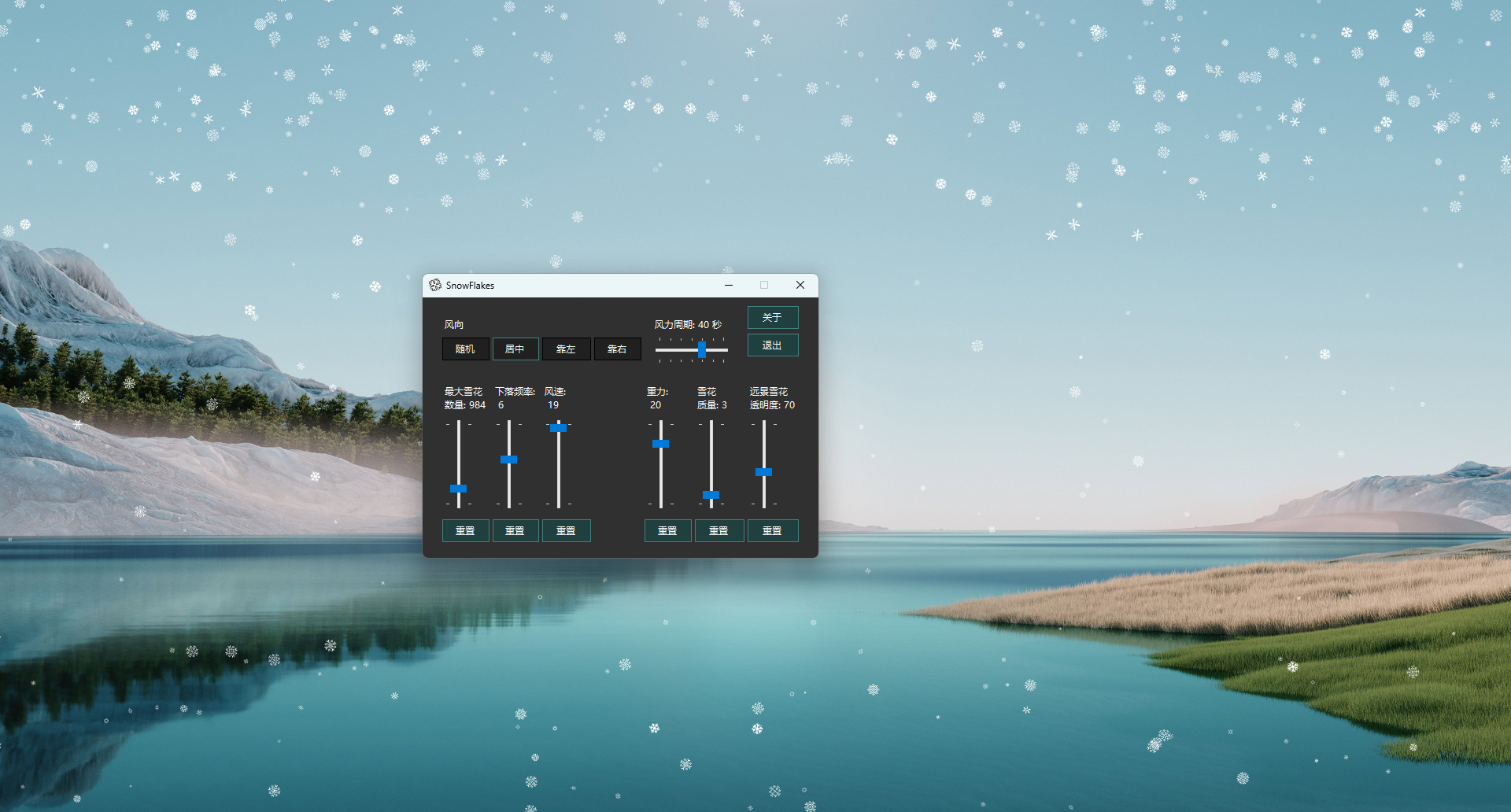Image resolution: width=1511 pixels, height=812 pixels.
Task: Reset the 下落频率 value with 重置
Action: pos(515,530)
